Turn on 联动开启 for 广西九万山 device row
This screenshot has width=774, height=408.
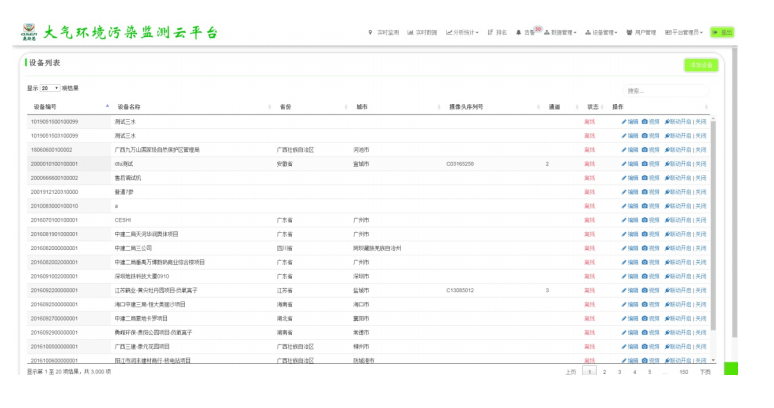678,149
